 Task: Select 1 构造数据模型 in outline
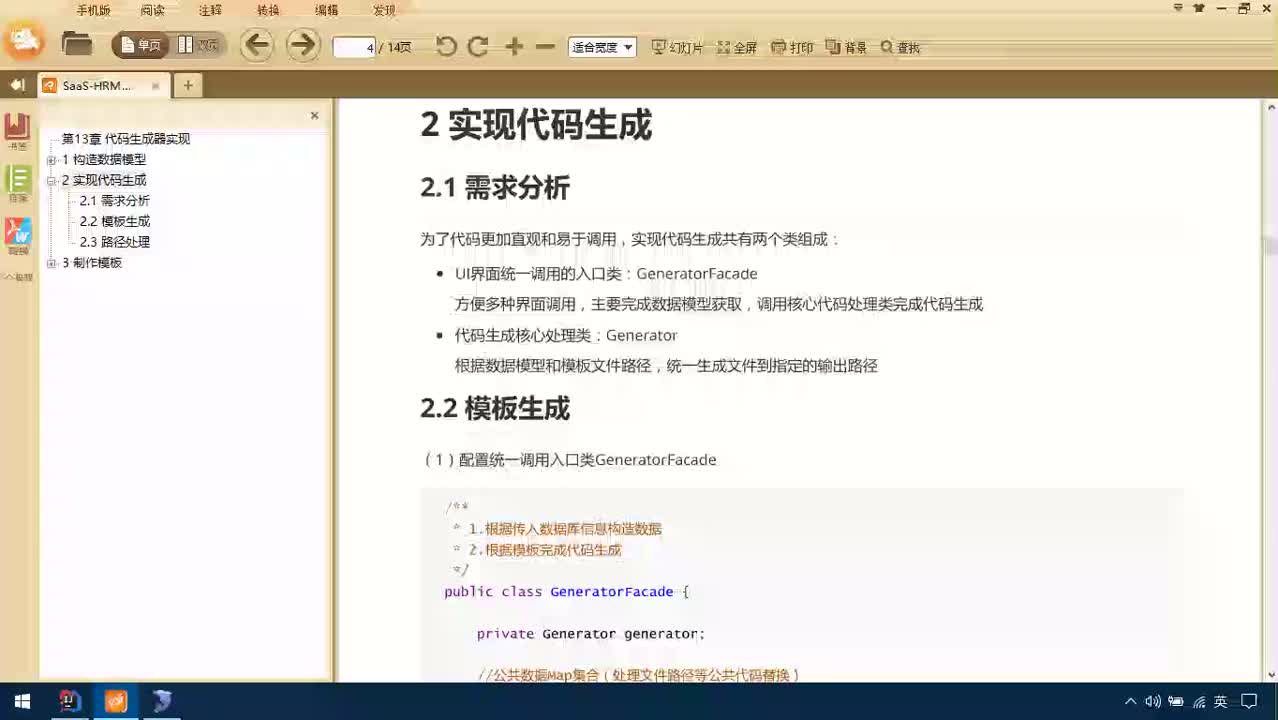104,160
